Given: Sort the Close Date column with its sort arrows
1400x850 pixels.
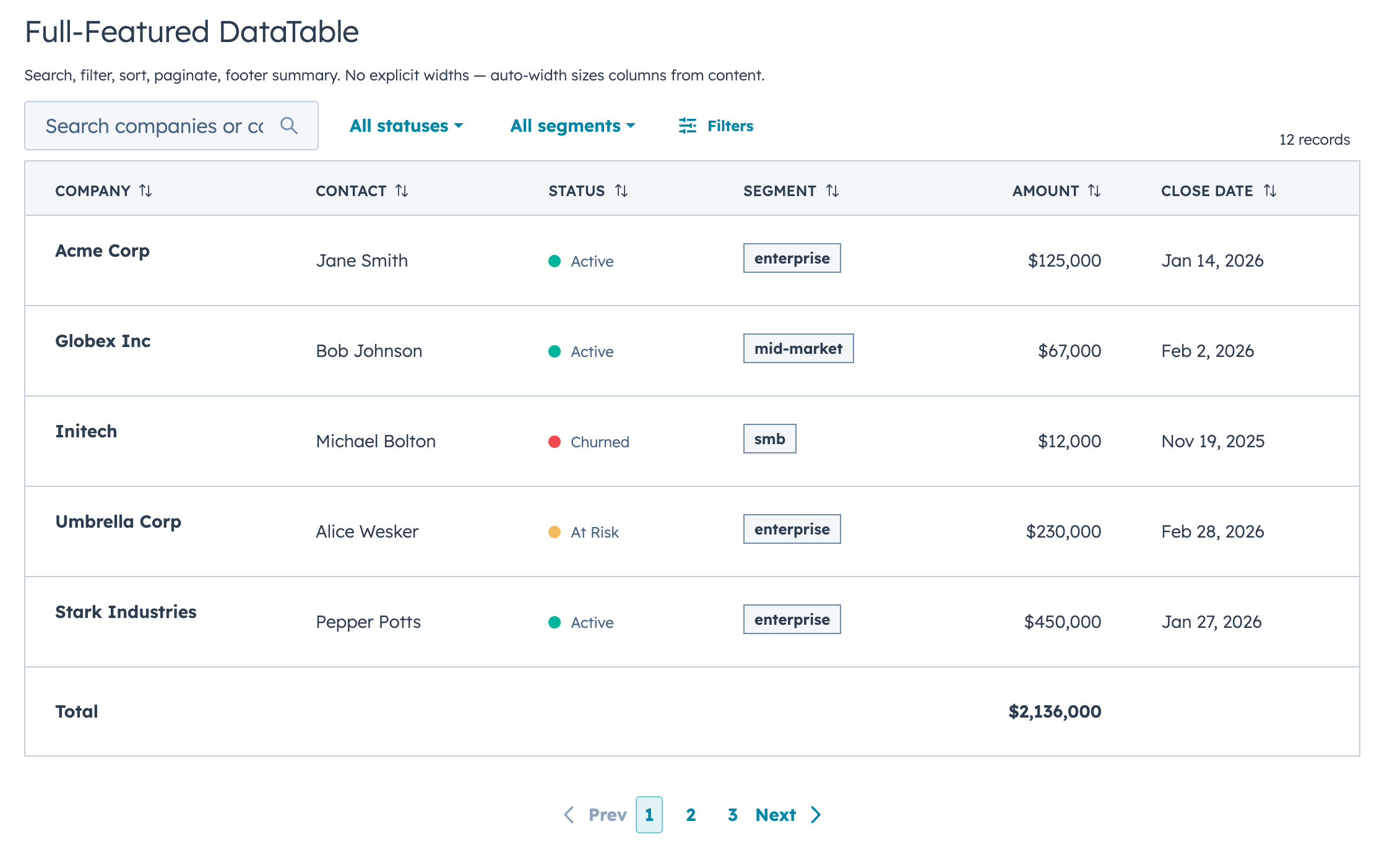Looking at the screenshot, I should [x=1270, y=191].
